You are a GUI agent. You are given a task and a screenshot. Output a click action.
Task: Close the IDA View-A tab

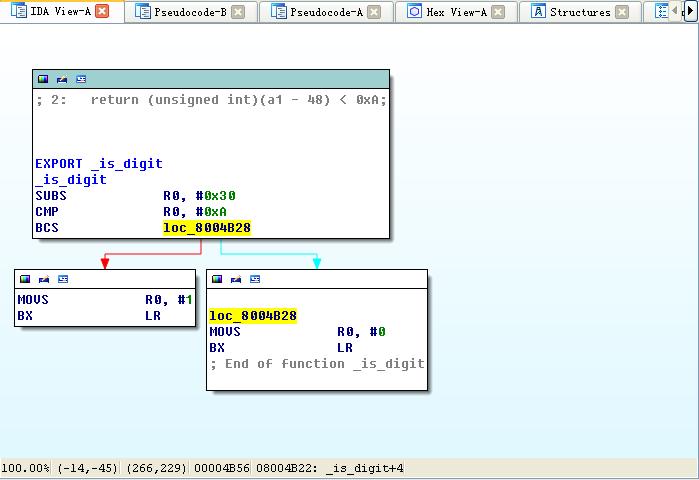point(102,12)
